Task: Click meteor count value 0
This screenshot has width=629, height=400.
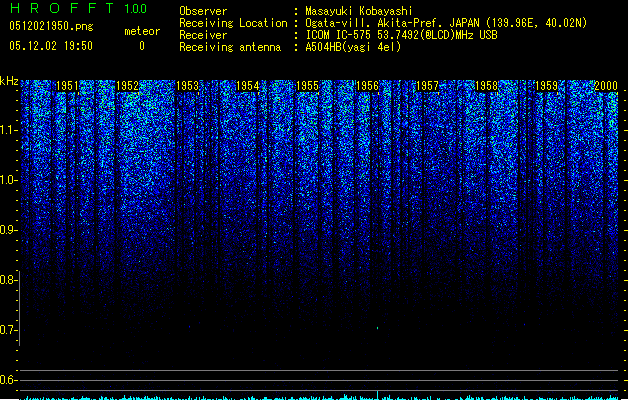Action: [x=142, y=46]
